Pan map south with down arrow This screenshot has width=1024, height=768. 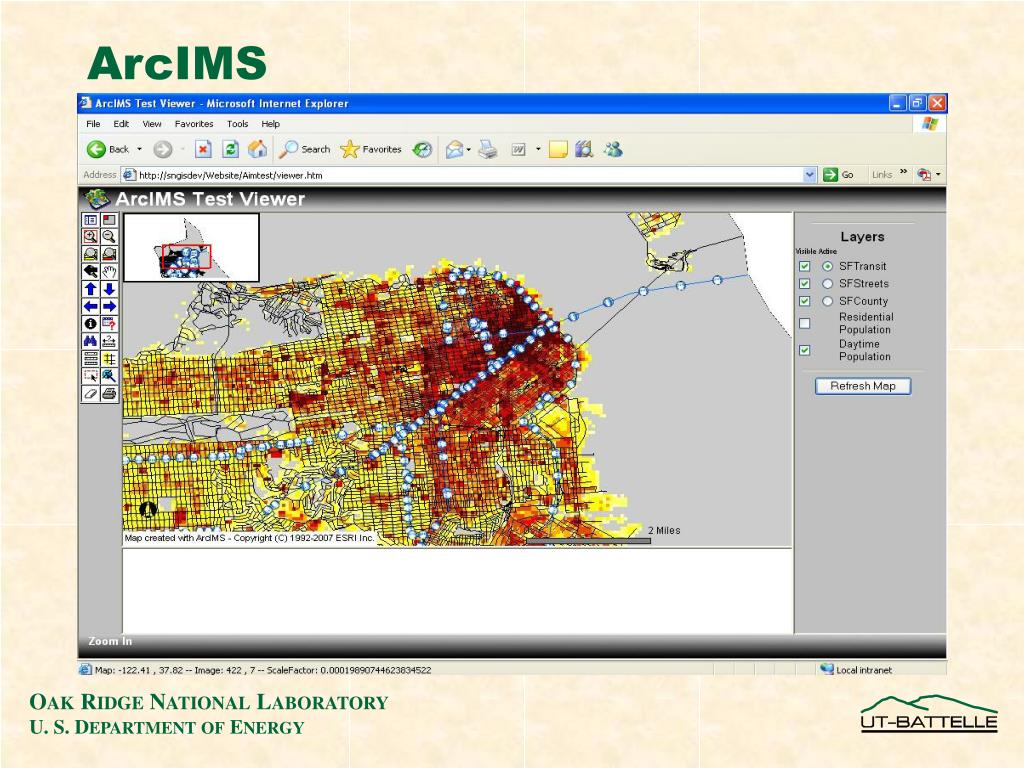109,289
